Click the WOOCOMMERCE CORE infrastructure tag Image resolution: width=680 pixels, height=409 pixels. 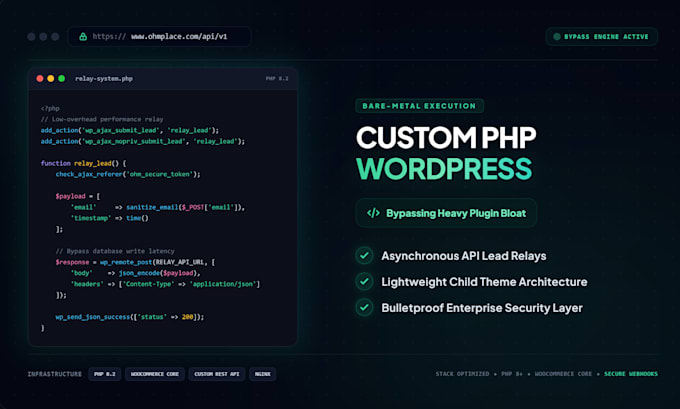click(155, 374)
